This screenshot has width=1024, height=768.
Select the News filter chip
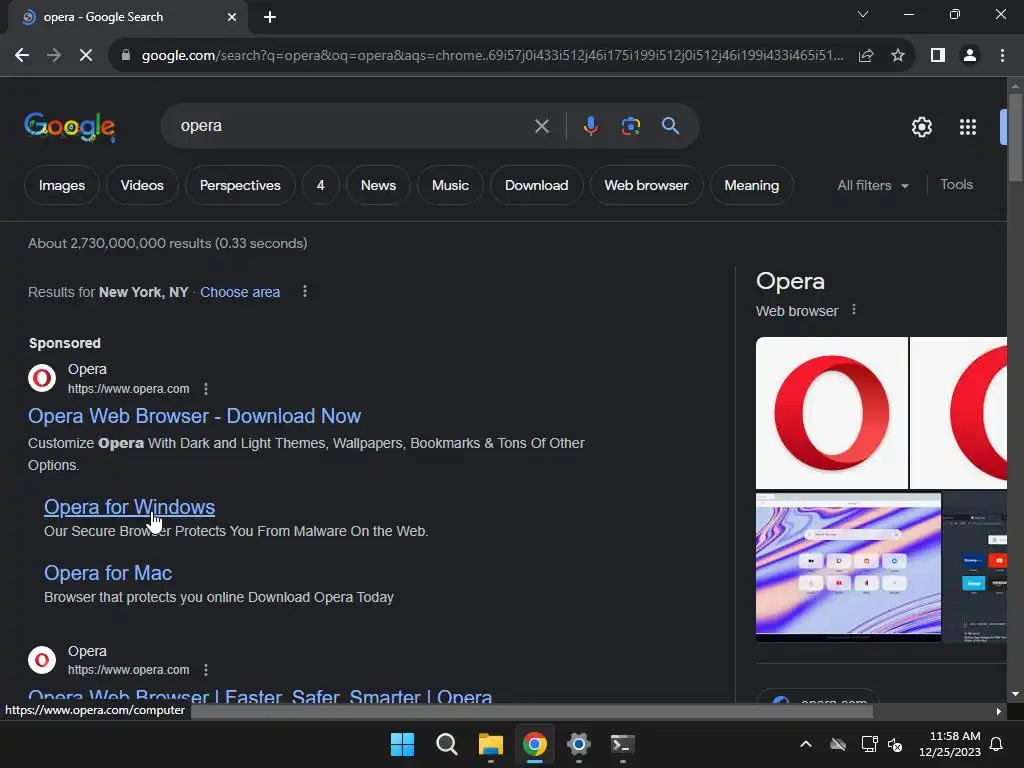pyautogui.click(x=378, y=185)
